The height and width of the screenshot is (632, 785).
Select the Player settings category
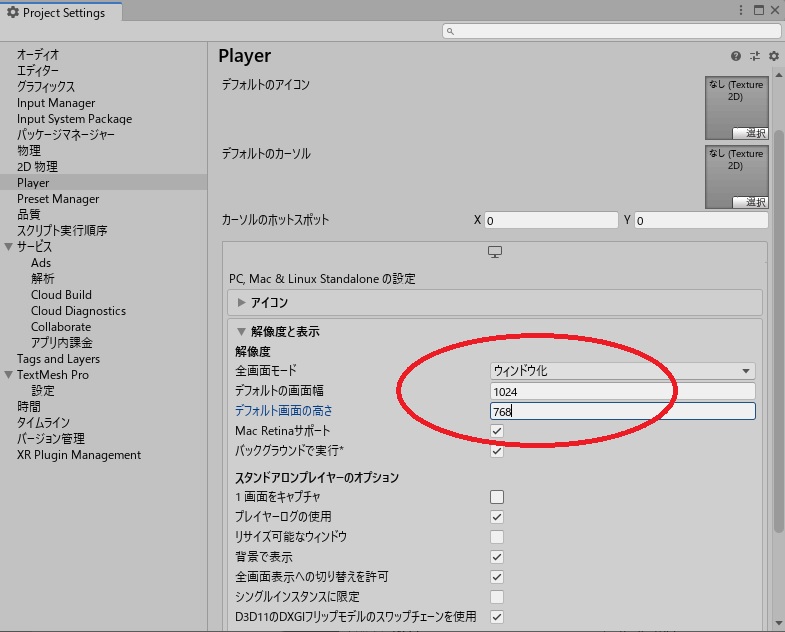tap(103, 183)
